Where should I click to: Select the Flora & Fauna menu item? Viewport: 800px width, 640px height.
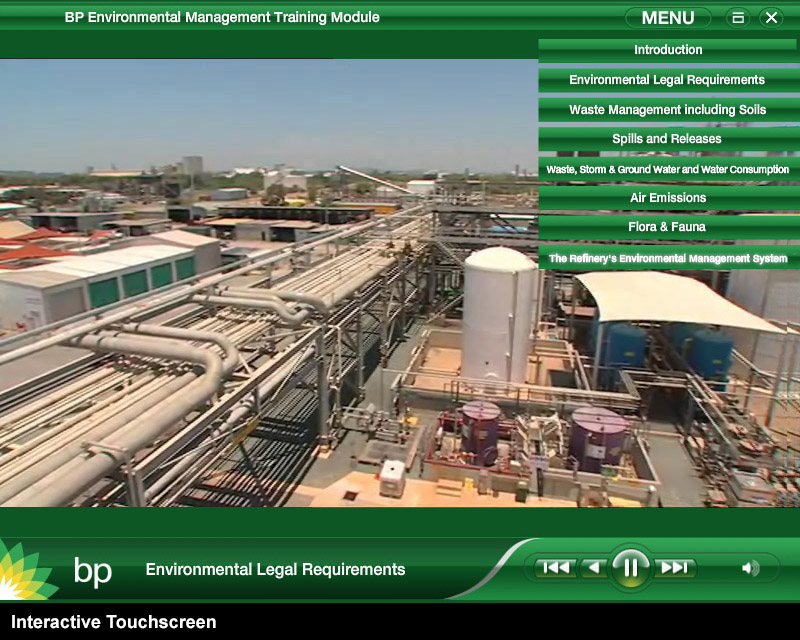[x=667, y=227]
